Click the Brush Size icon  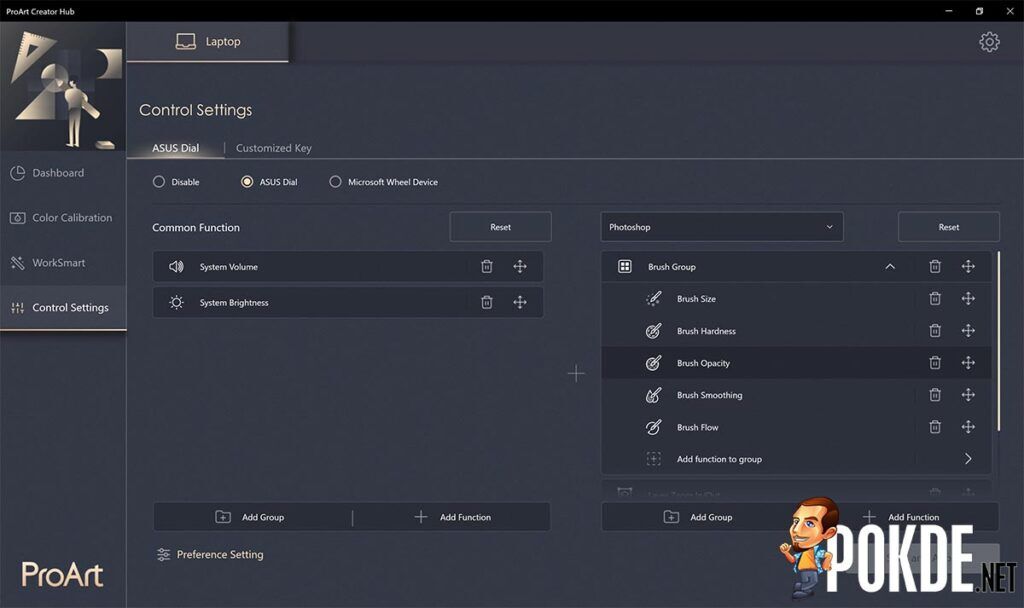point(654,298)
